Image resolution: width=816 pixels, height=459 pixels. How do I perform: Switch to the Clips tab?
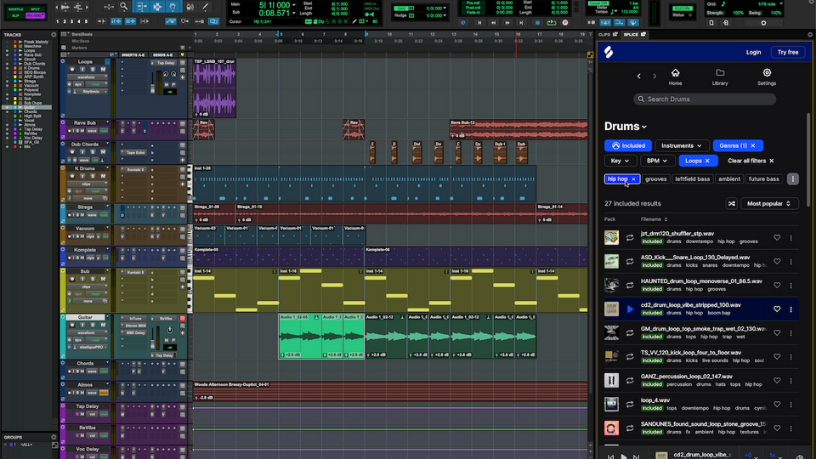(607, 34)
